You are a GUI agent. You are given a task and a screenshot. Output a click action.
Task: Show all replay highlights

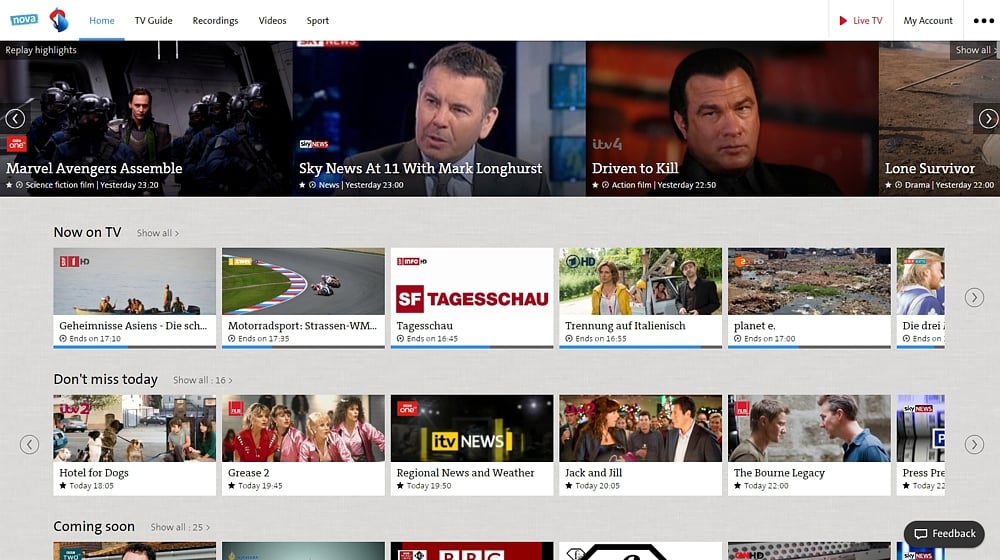[974, 50]
